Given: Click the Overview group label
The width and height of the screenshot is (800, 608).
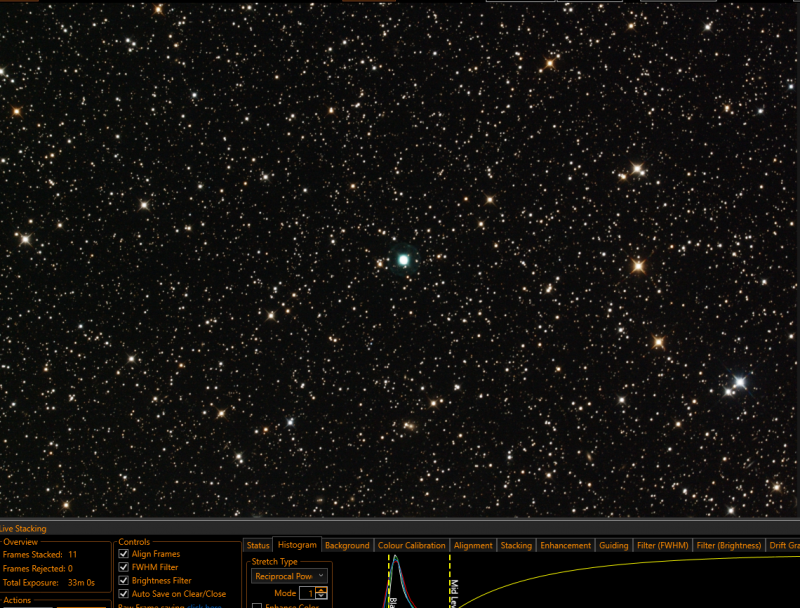Looking at the screenshot, I should [x=20, y=542].
